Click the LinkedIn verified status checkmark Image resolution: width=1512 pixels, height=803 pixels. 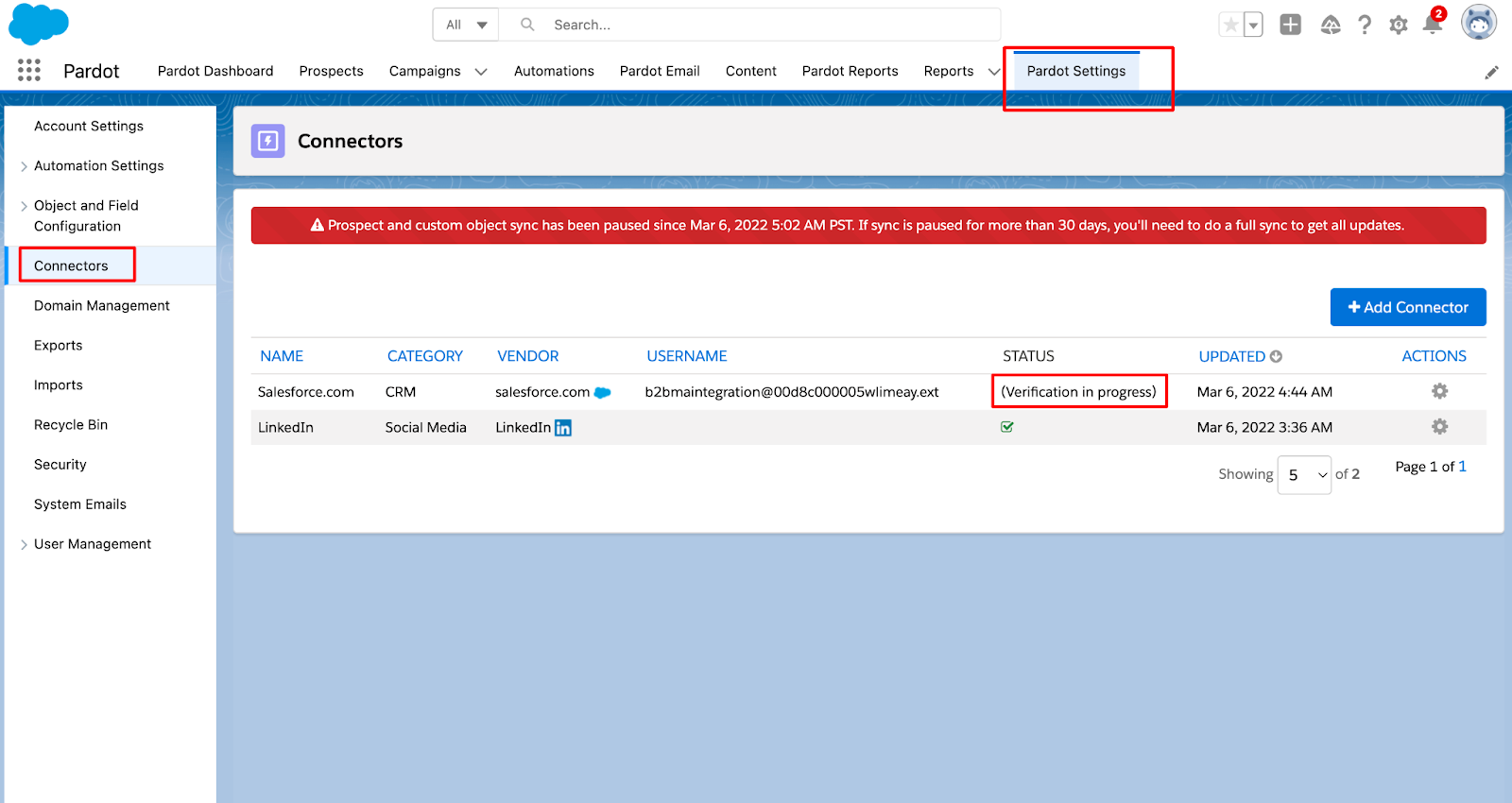coord(1007,427)
